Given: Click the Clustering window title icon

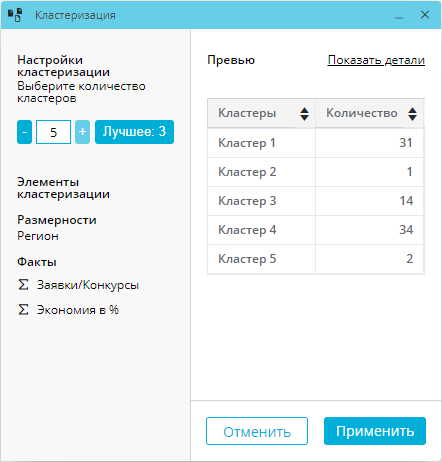Looking at the screenshot, I should click(15, 15).
